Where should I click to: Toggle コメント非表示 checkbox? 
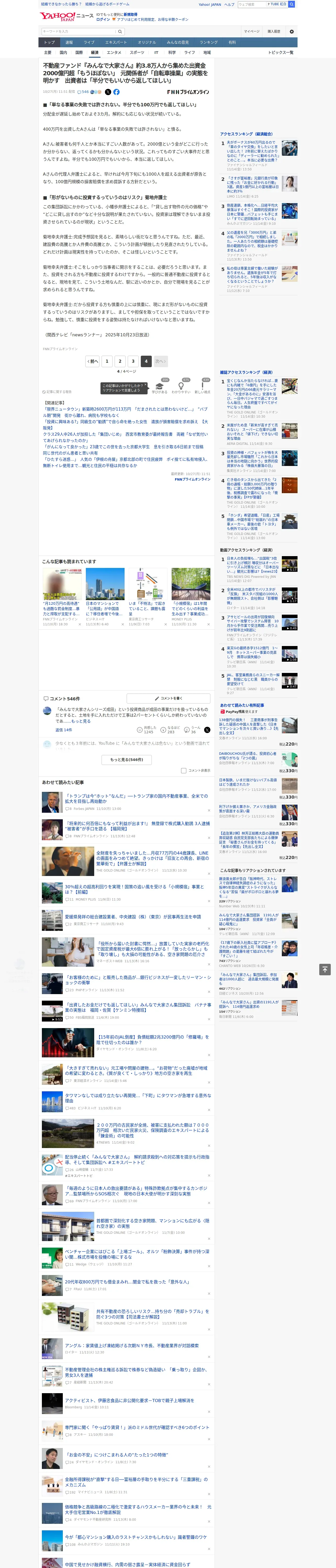tap(183, 771)
